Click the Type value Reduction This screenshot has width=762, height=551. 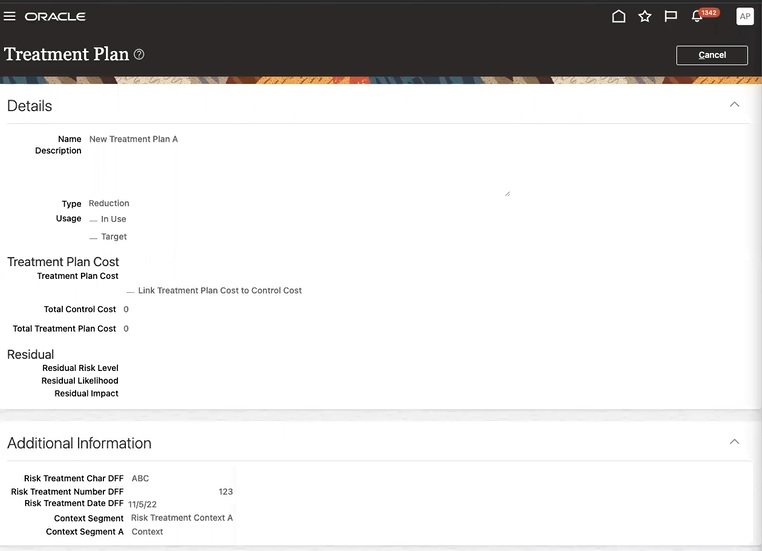click(109, 203)
